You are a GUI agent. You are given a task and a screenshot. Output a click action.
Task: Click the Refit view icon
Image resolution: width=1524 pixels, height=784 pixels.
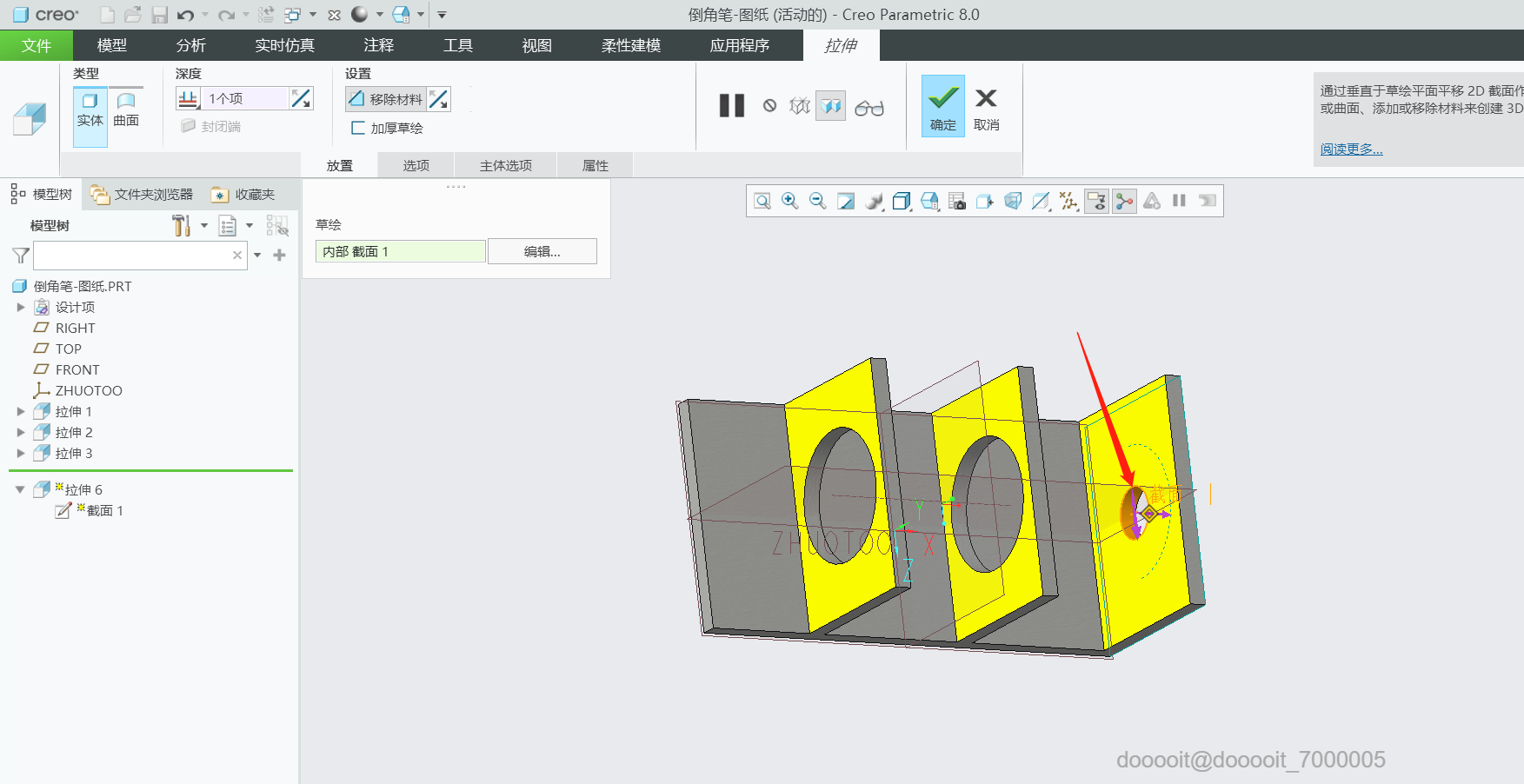pos(762,201)
